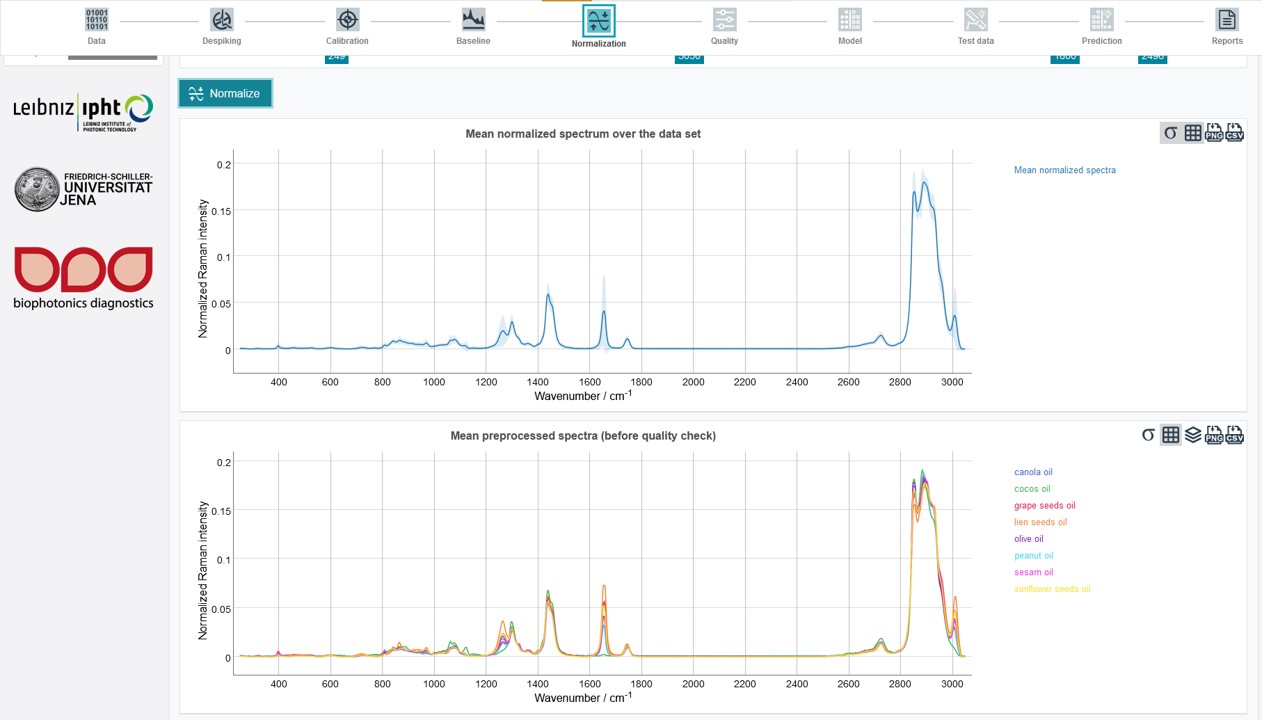This screenshot has height=720, width=1262.
Task: Toggle sigma deviation on preprocessed spectra chart
Action: pyautogui.click(x=1149, y=435)
